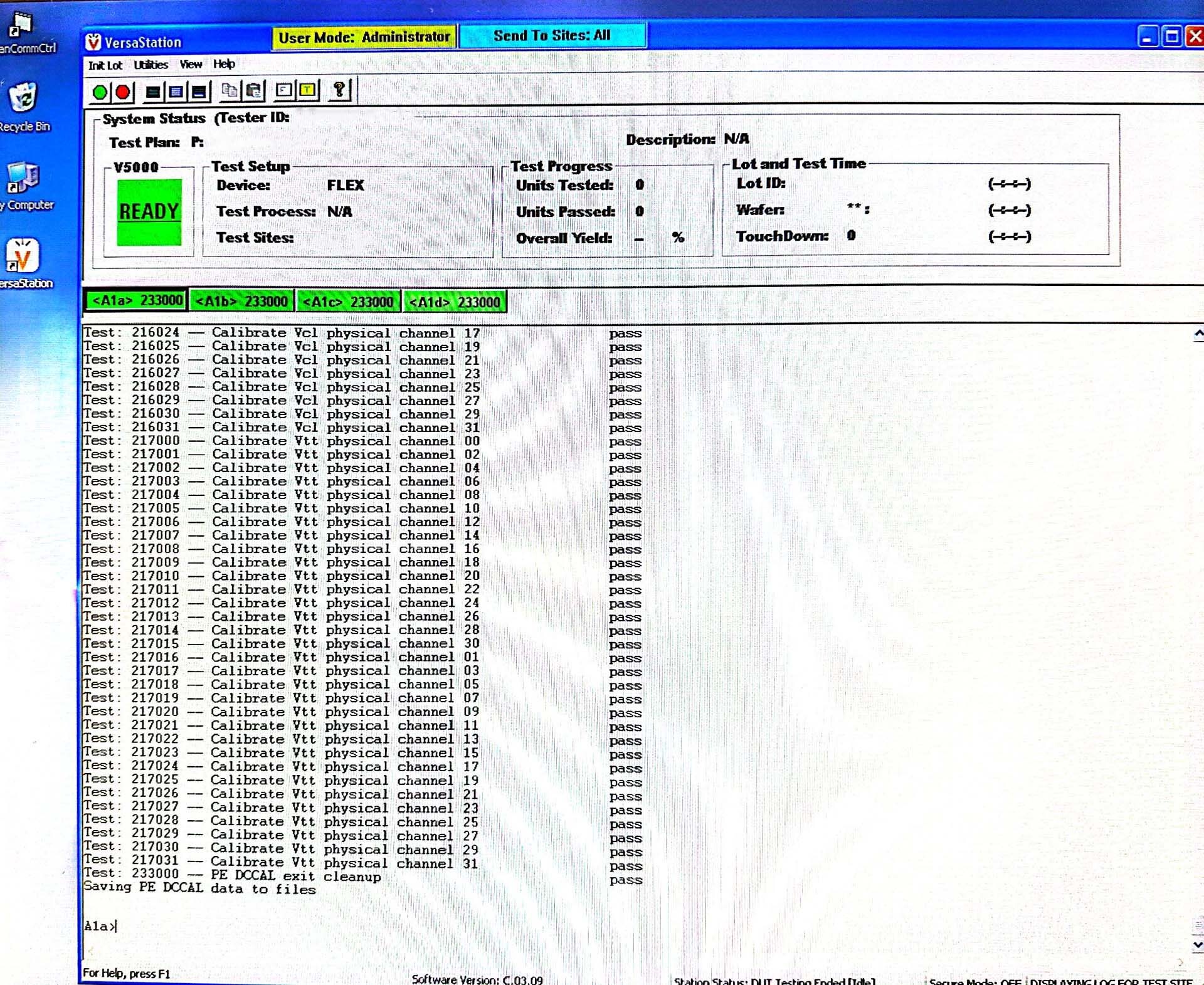Click the log scrollbar down arrow
This screenshot has width=1204, height=985.
(1198, 944)
